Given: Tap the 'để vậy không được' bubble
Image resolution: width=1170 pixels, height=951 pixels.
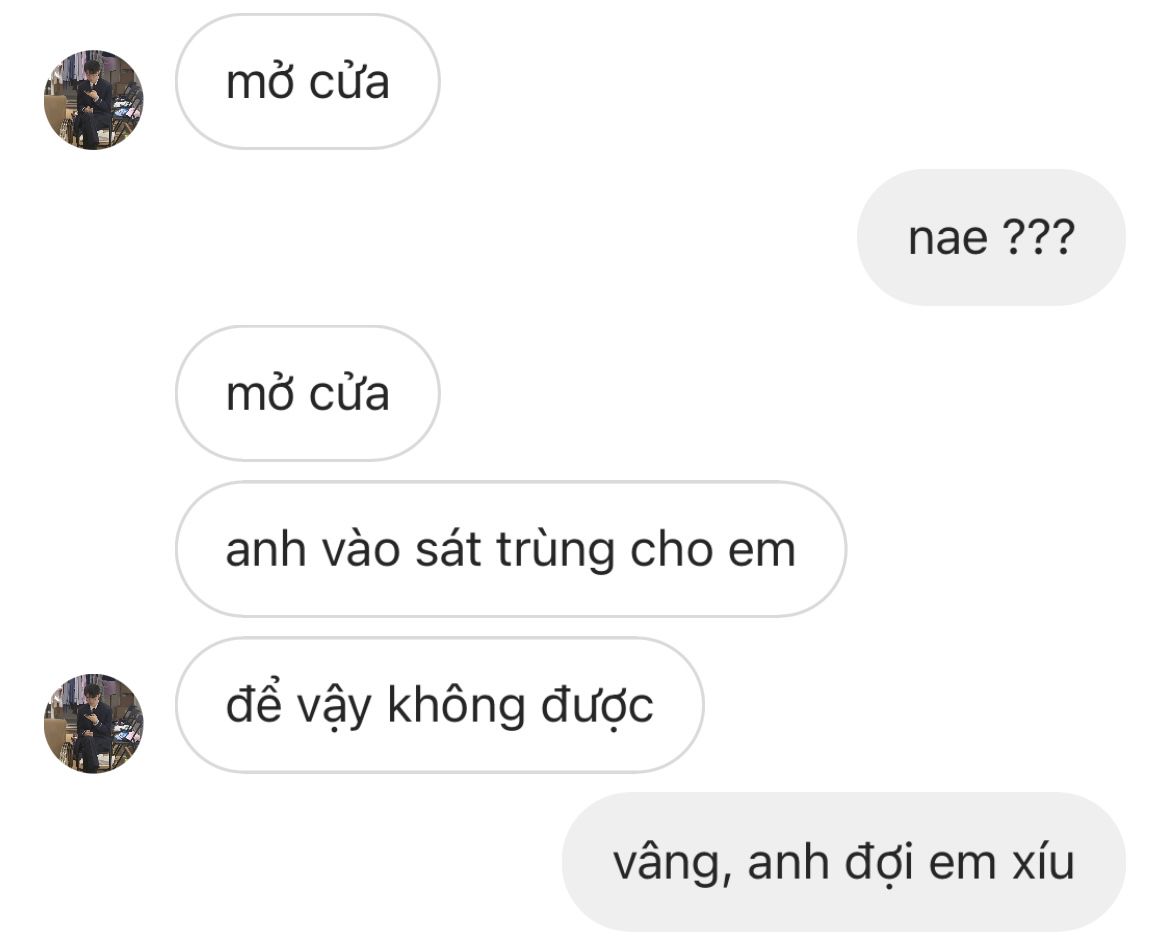Looking at the screenshot, I should (x=439, y=705).
